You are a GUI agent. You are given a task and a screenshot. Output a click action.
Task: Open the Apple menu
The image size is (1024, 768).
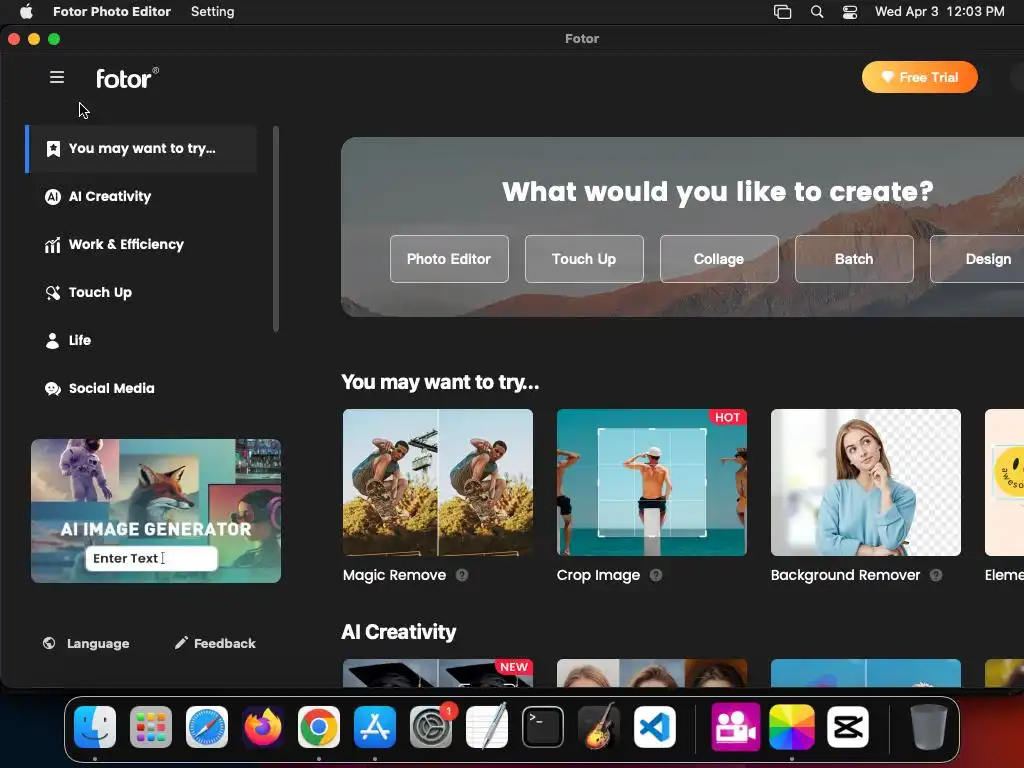click(26, 12)
